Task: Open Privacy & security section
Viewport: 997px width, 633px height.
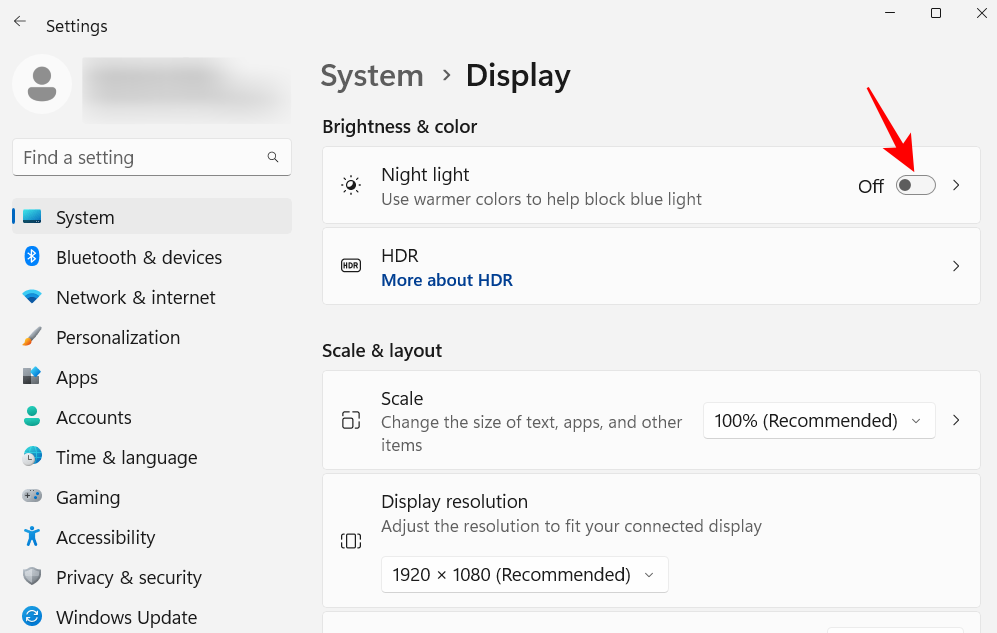Action: pos(128,577)
